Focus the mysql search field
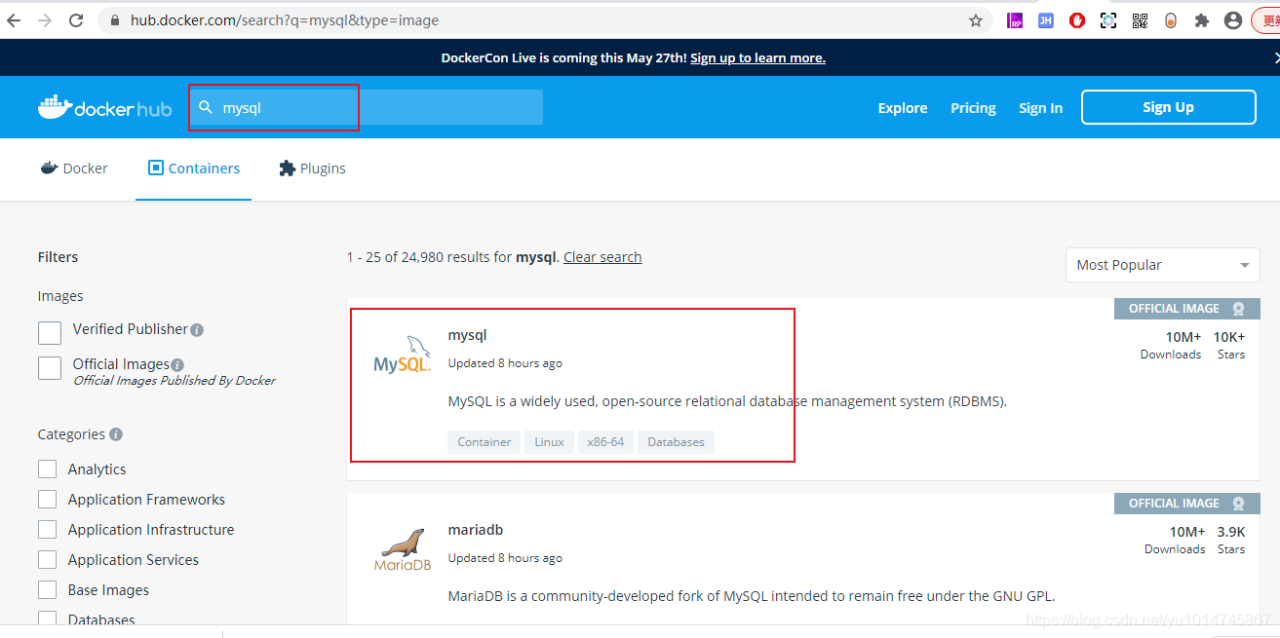1280x638 pixels. (x=366, y=107)
